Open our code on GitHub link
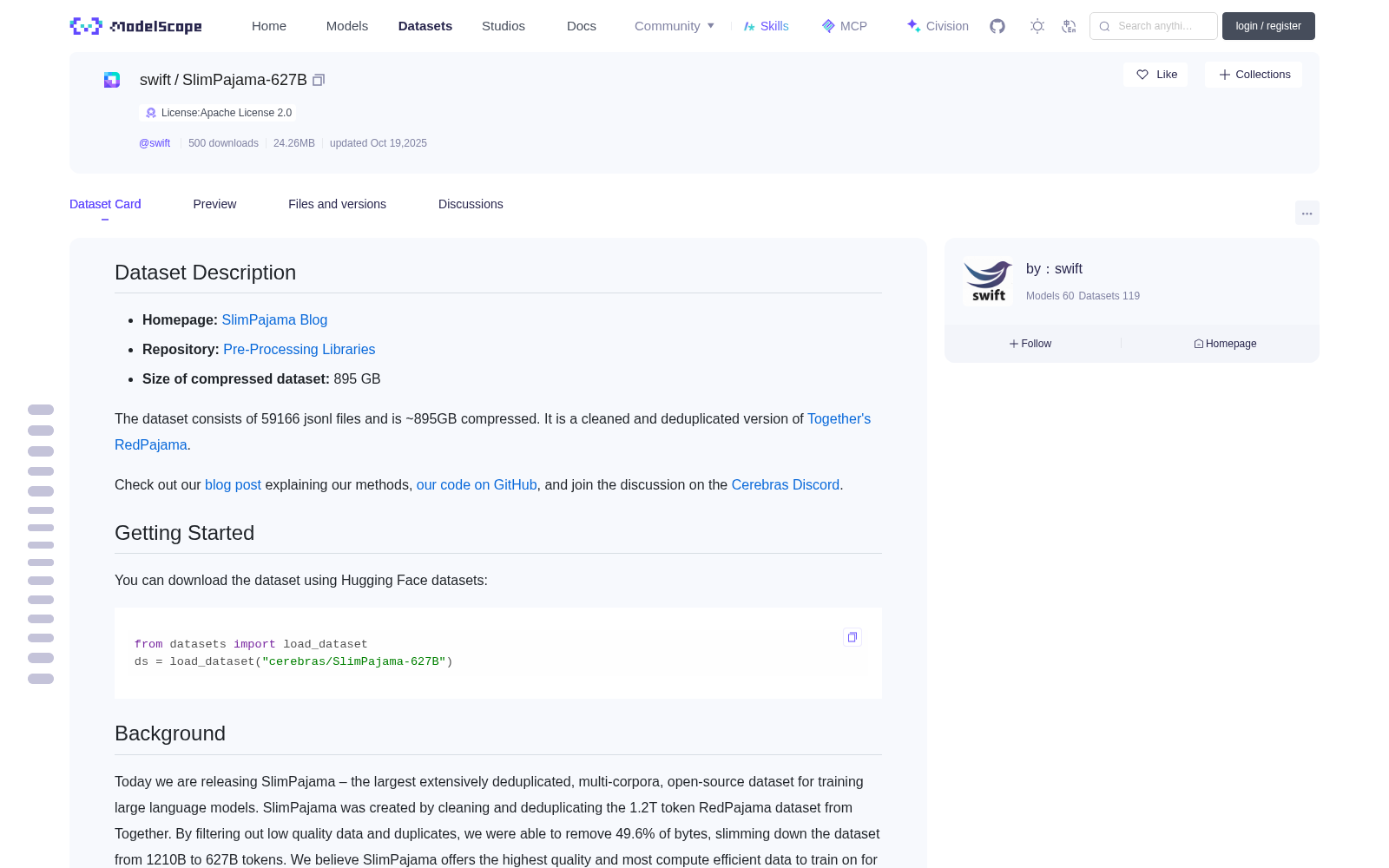This screenshot has width=1389, height=868. coord(477,485)
